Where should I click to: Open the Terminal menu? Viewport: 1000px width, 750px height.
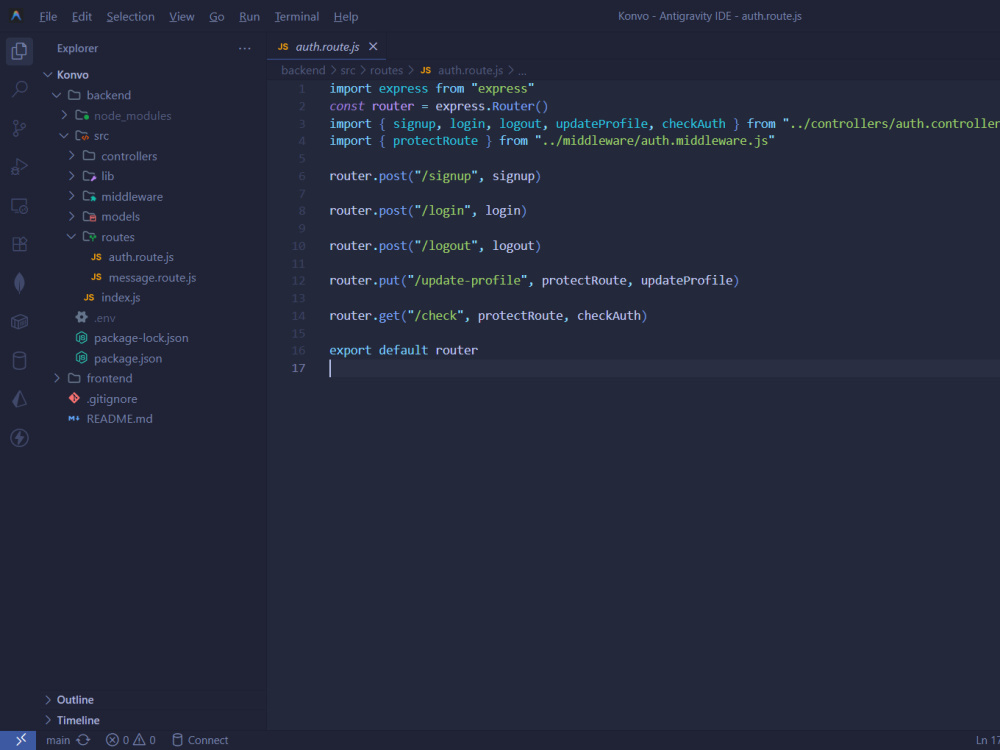297,17
